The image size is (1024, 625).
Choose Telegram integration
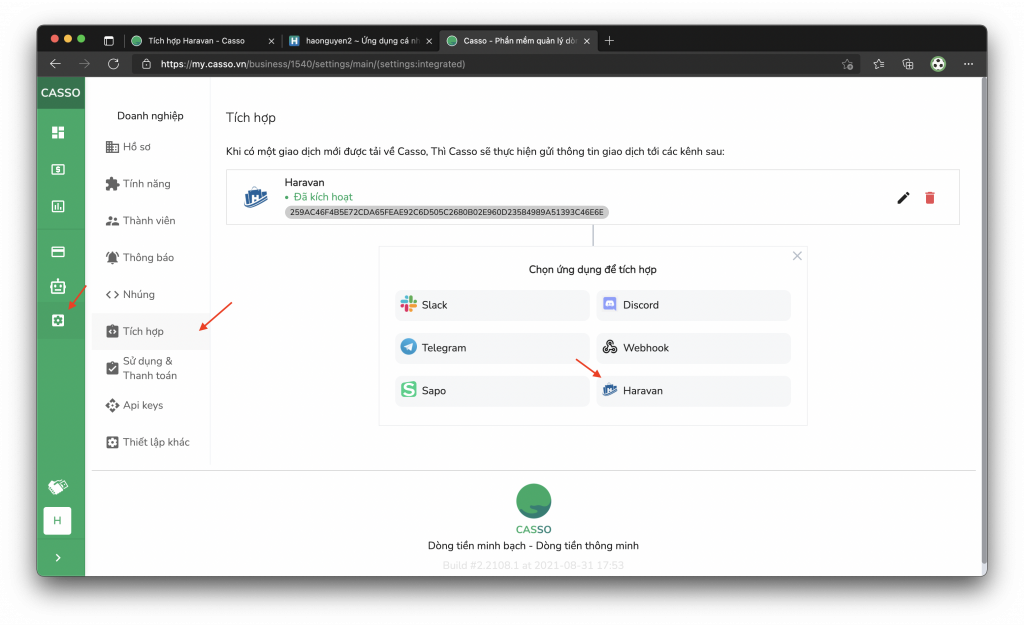[x=492, y=347]
